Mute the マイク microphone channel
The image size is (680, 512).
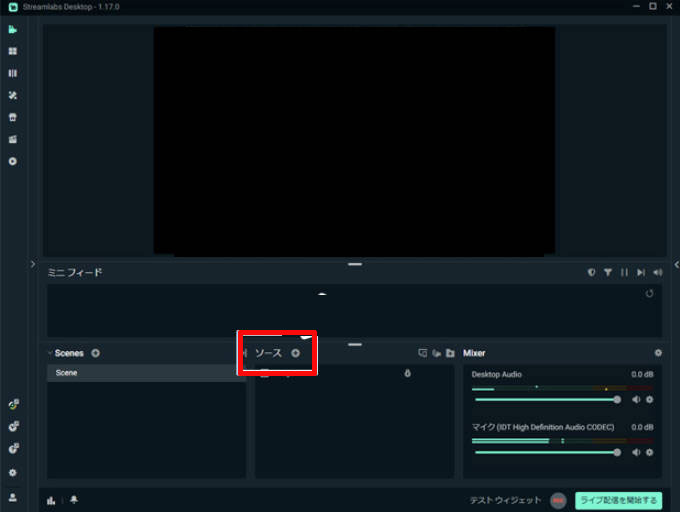pyautogui.click(x=636, y=452)
